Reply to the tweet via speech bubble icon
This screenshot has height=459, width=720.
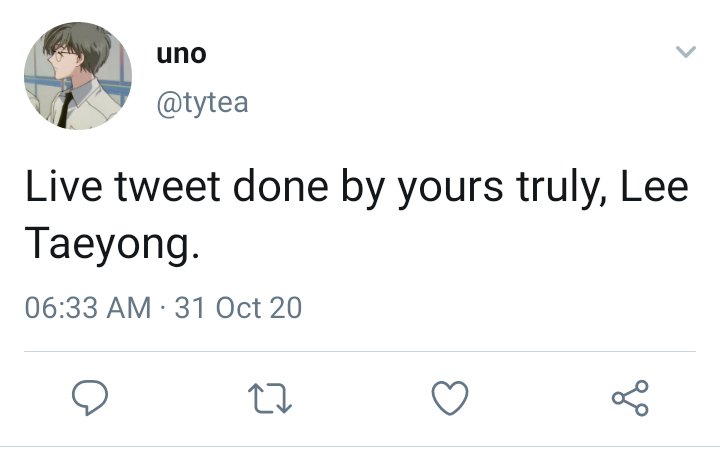(x=90, y=397)
